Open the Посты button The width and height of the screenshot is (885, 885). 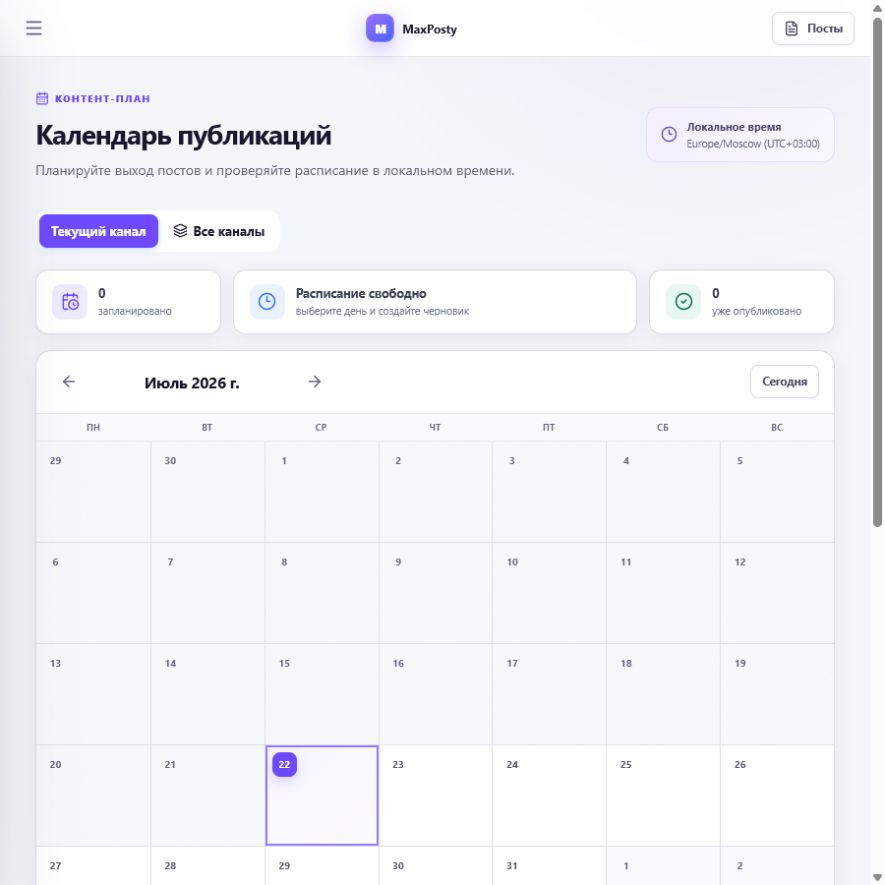813,28
